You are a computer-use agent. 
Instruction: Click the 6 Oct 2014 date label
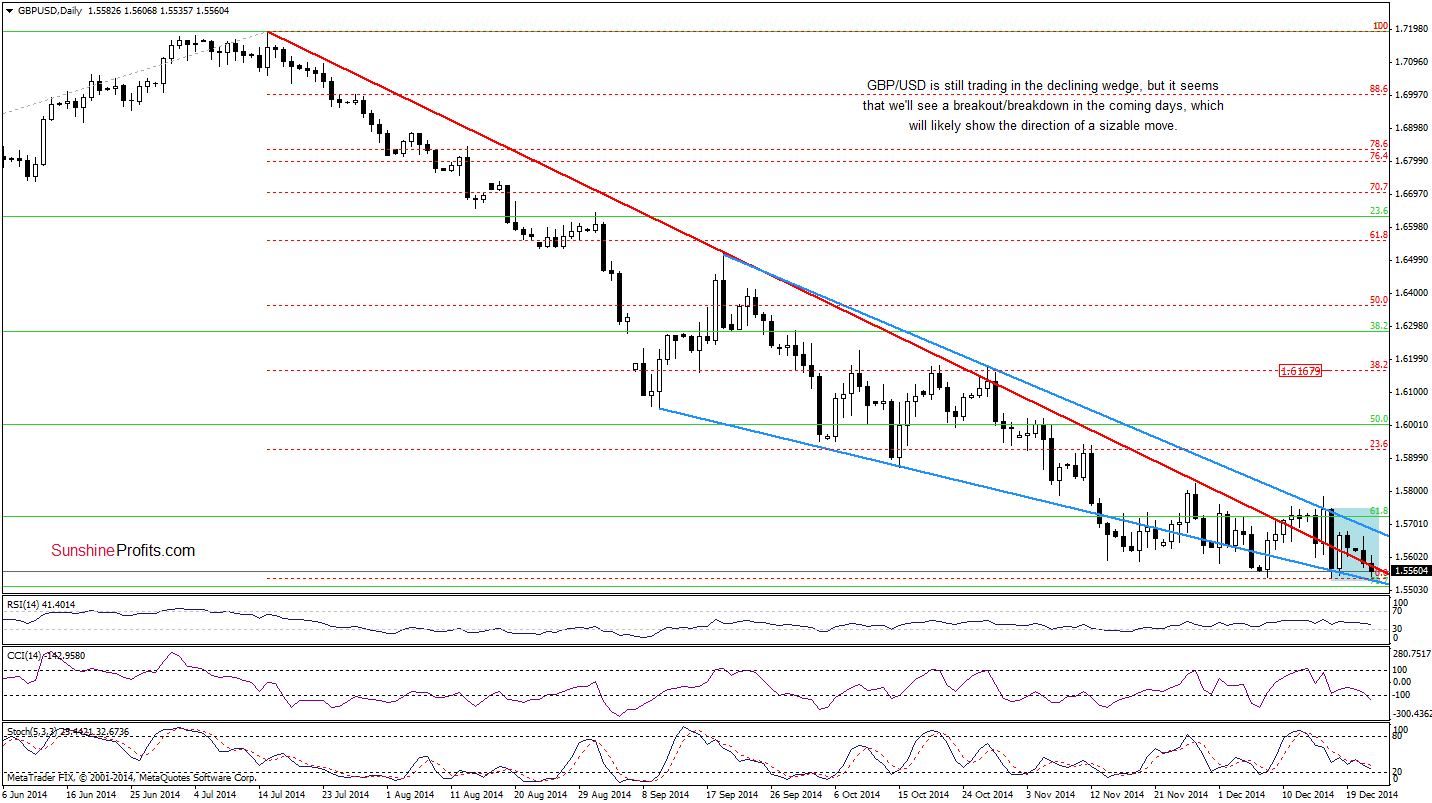point(858,794)
